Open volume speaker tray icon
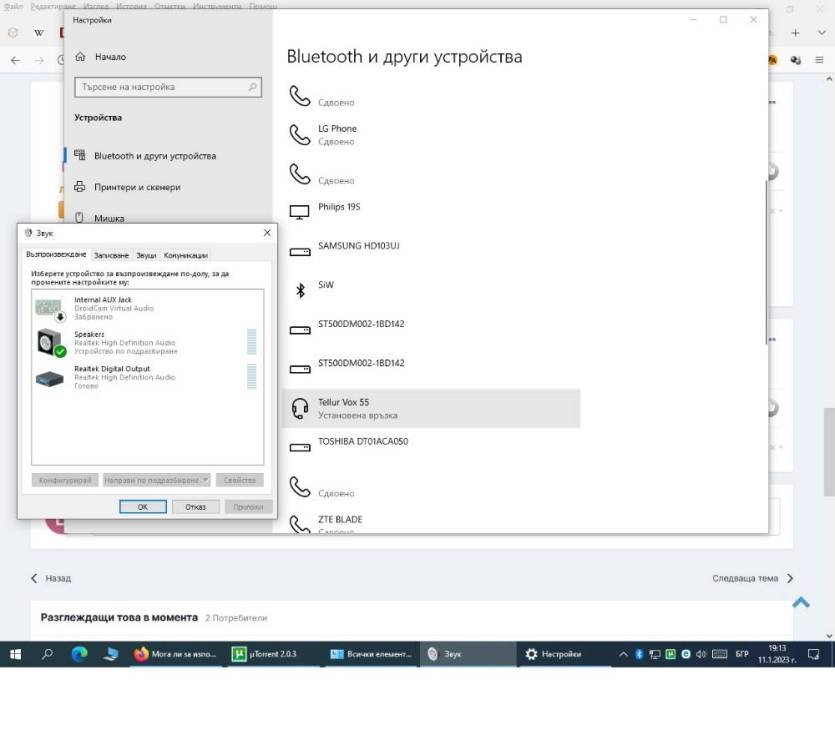Viewport: 835px width, 750px height. click(701, 654)
